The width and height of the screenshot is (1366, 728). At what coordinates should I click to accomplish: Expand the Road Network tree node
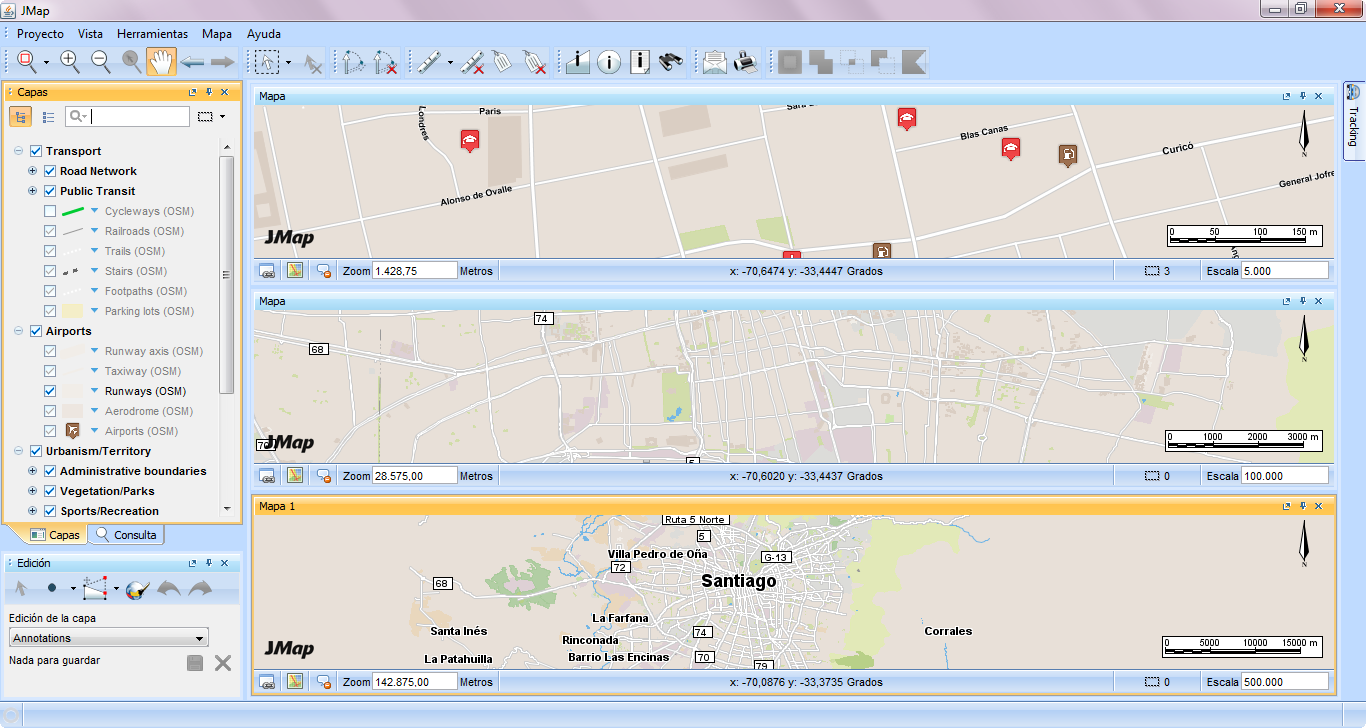click(33, 171)
